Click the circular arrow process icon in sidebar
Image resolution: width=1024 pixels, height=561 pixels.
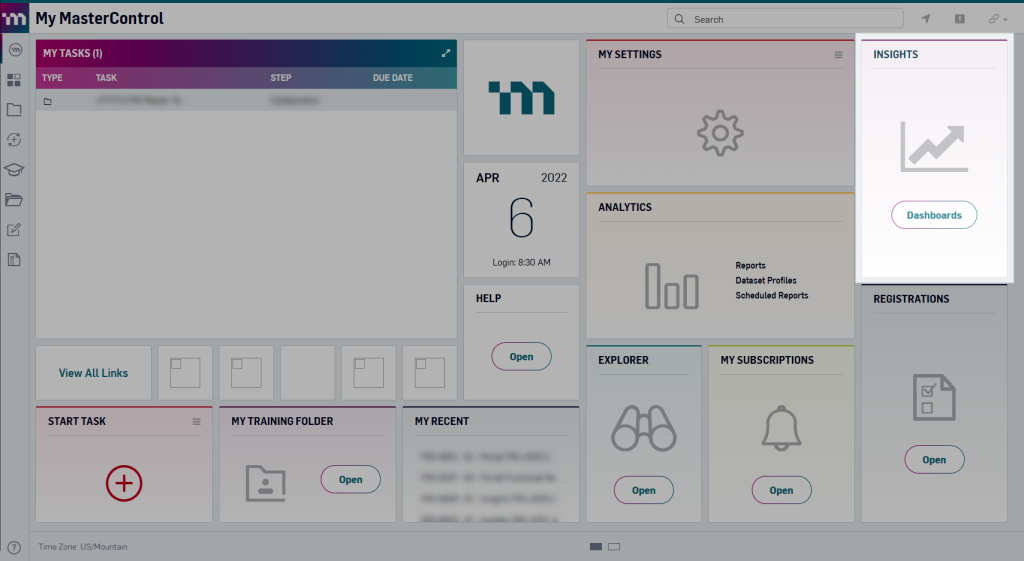coord(14,140)
